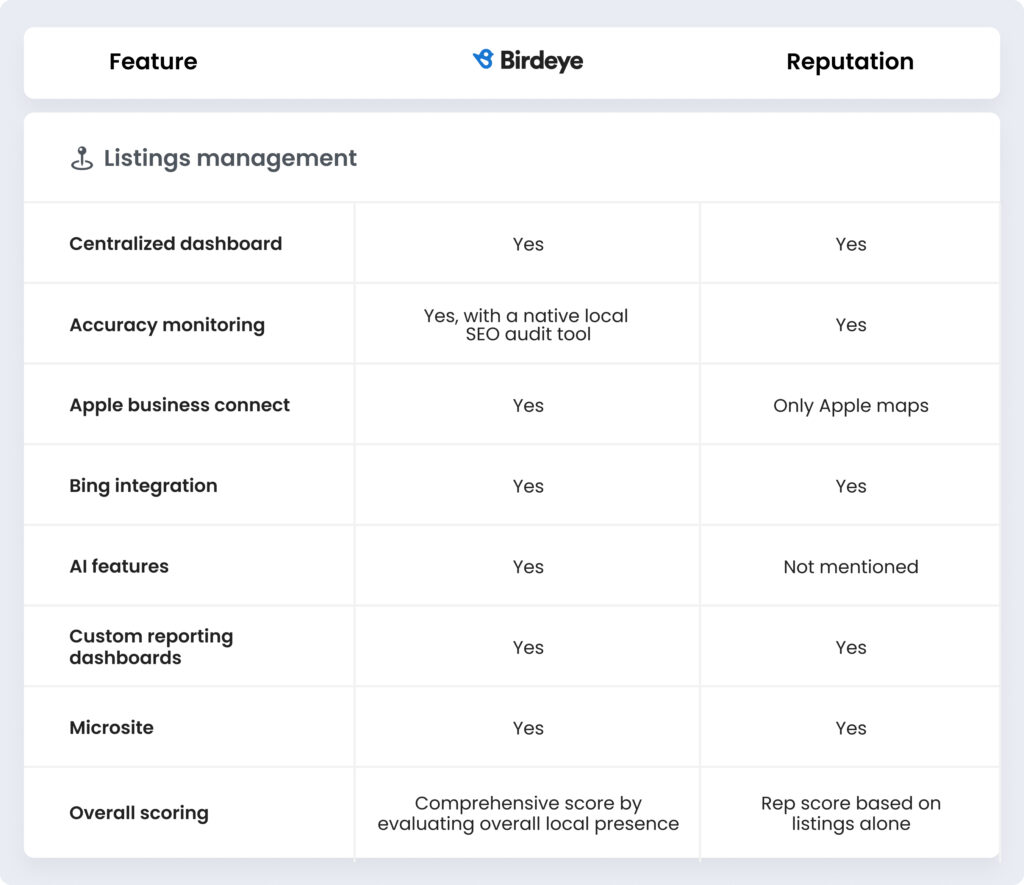Select the Reputation column header
The image size is (1024, 885).
[x=850, y=62]
